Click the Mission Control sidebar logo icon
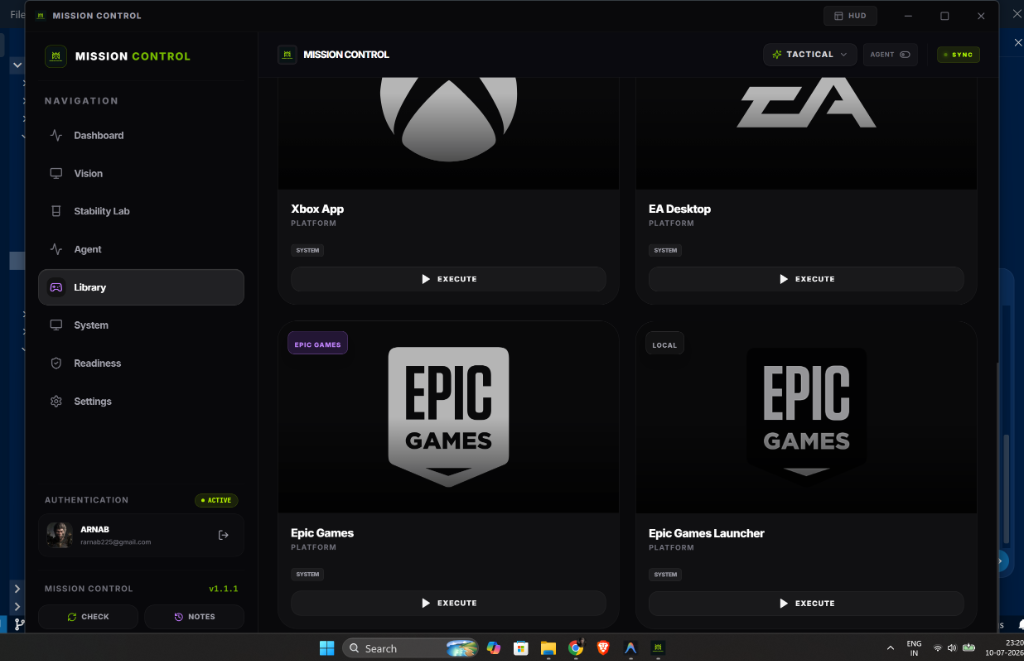This screenshot has height=661, width=1024. point(56,56)
